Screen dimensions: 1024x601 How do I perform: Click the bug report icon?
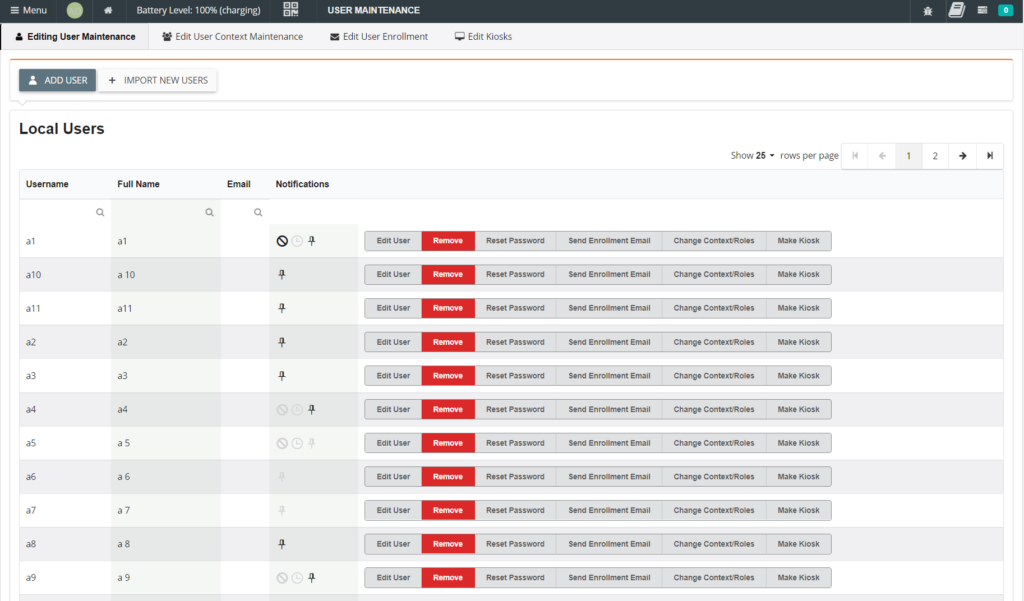[x=927, y=10]
